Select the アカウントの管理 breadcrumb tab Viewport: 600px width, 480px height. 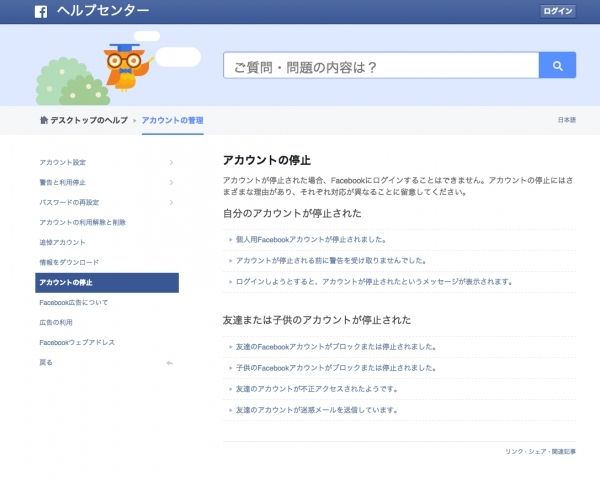point(172,120)
